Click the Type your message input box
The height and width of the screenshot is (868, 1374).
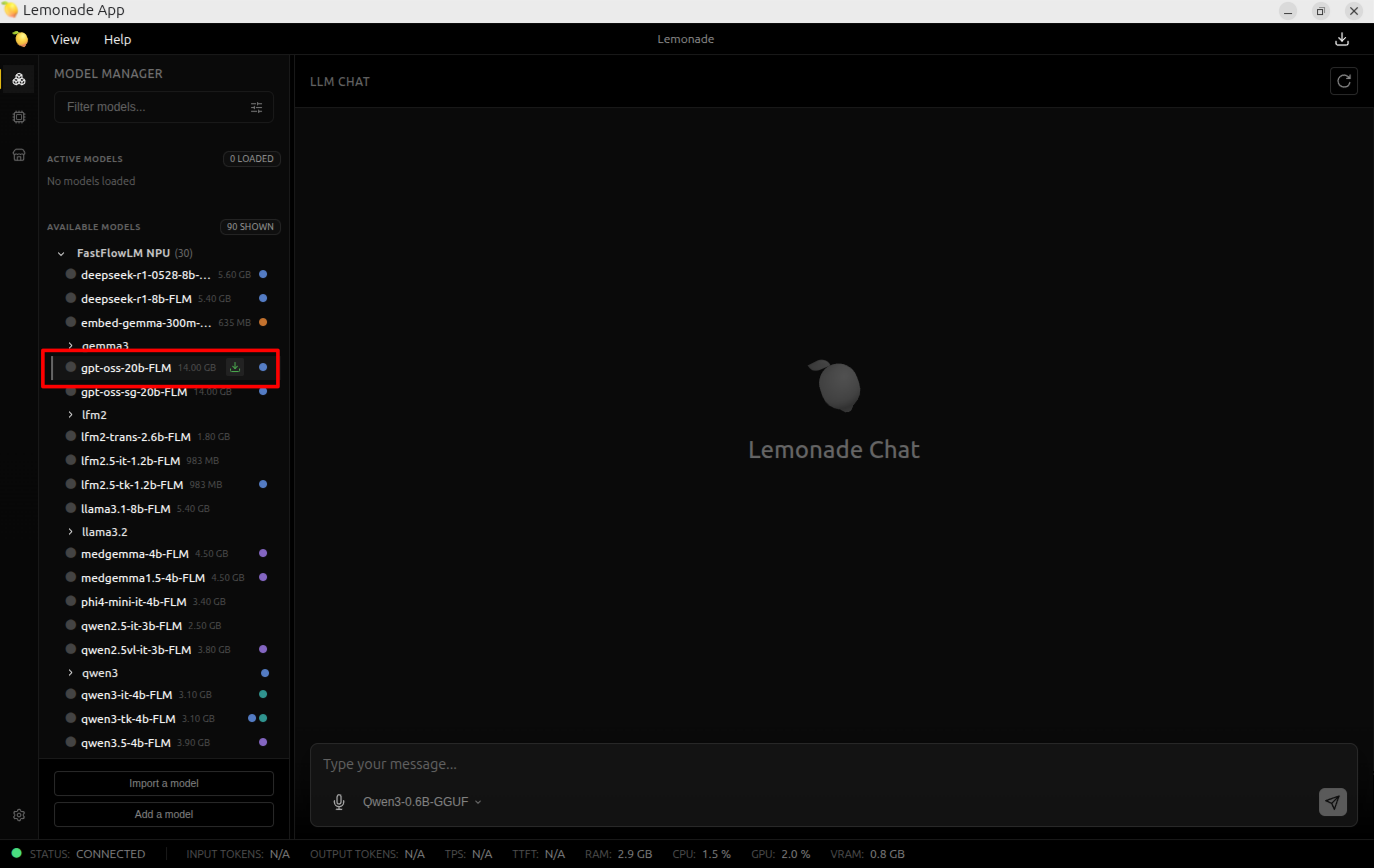coord(833,764)
